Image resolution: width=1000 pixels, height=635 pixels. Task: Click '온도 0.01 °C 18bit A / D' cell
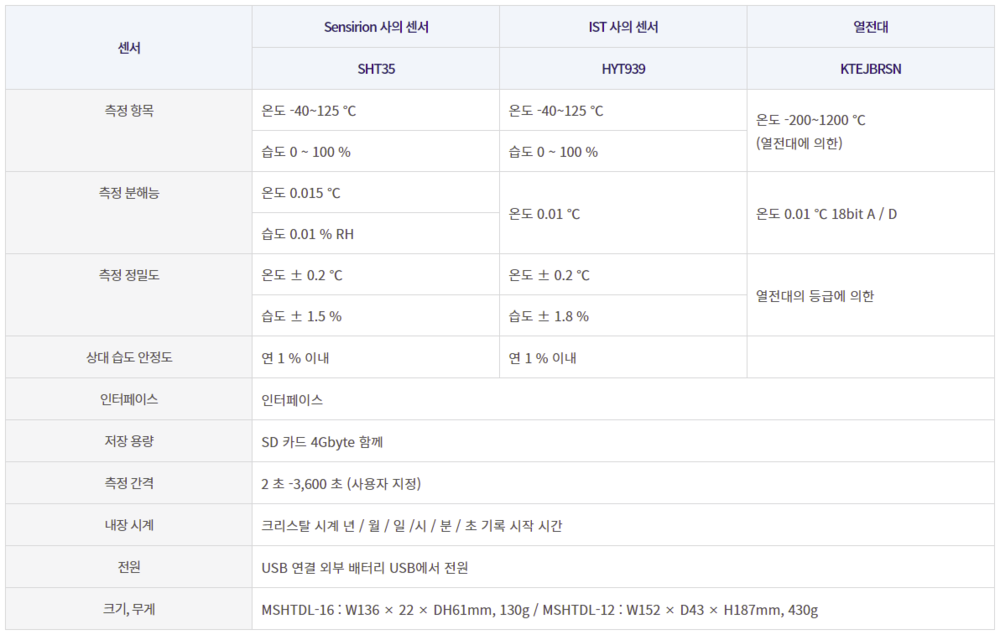(x=827, y=214)
